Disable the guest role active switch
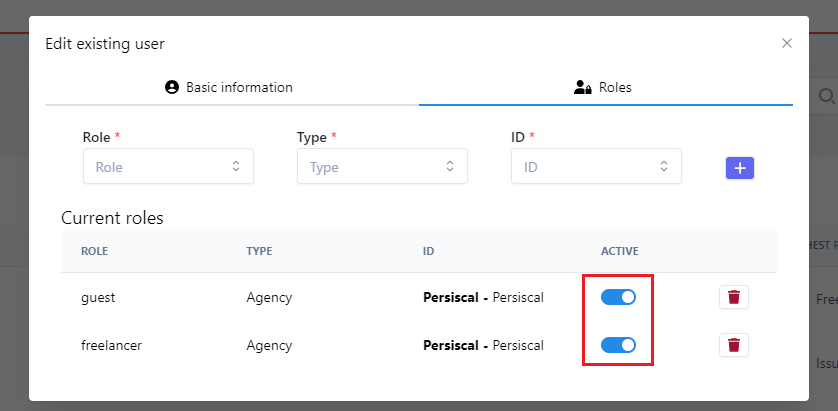This screenshot has height=411, width=838. (618, 297)
